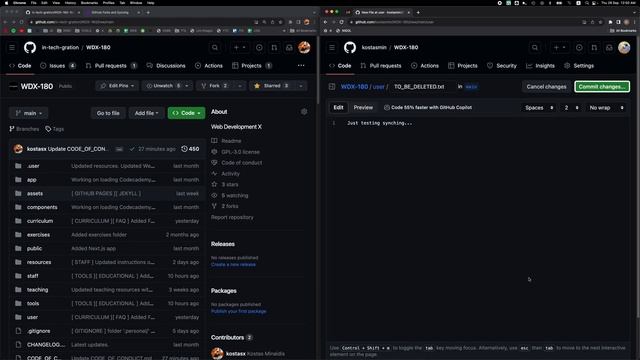Open Branches link under branch selector
The height and width of the screenshot is (360, 640).
click(x=24, y=129)
